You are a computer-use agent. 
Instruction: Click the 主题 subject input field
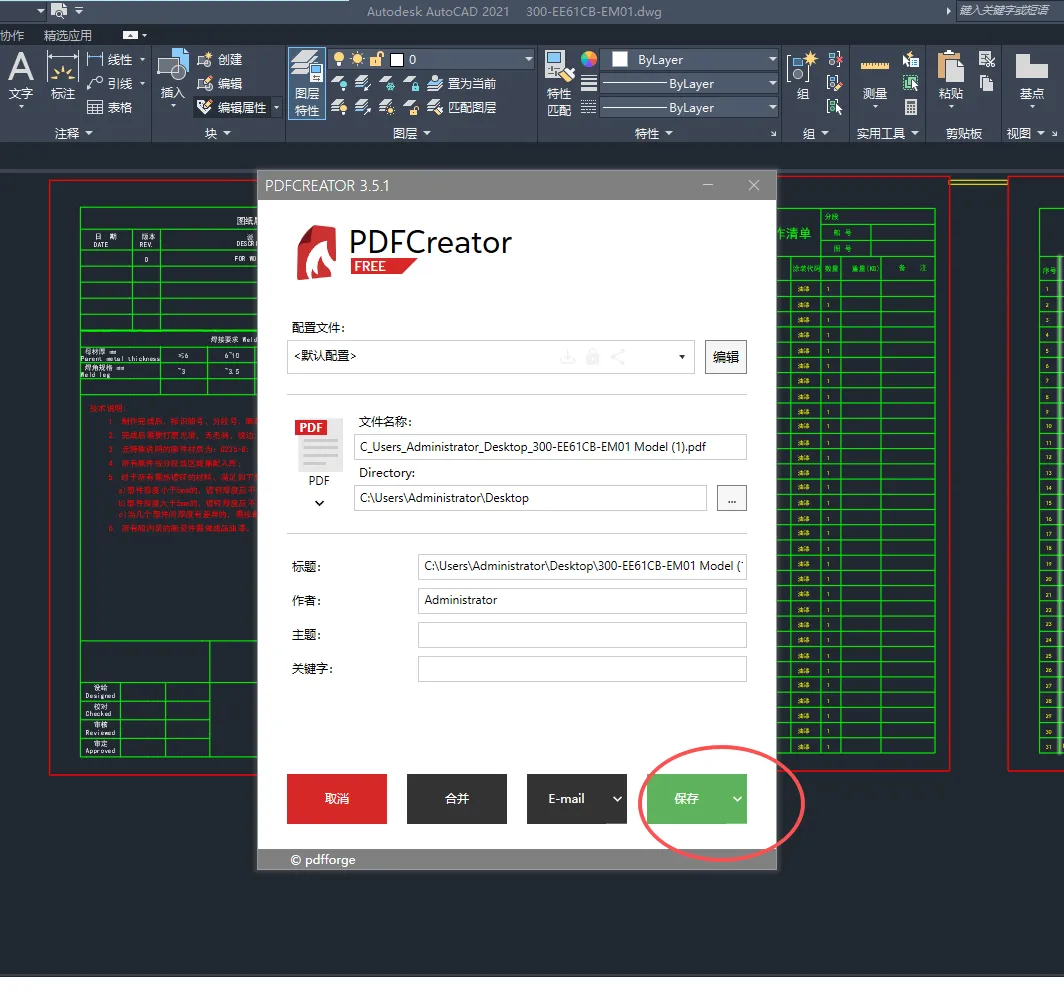pos(582,635)
